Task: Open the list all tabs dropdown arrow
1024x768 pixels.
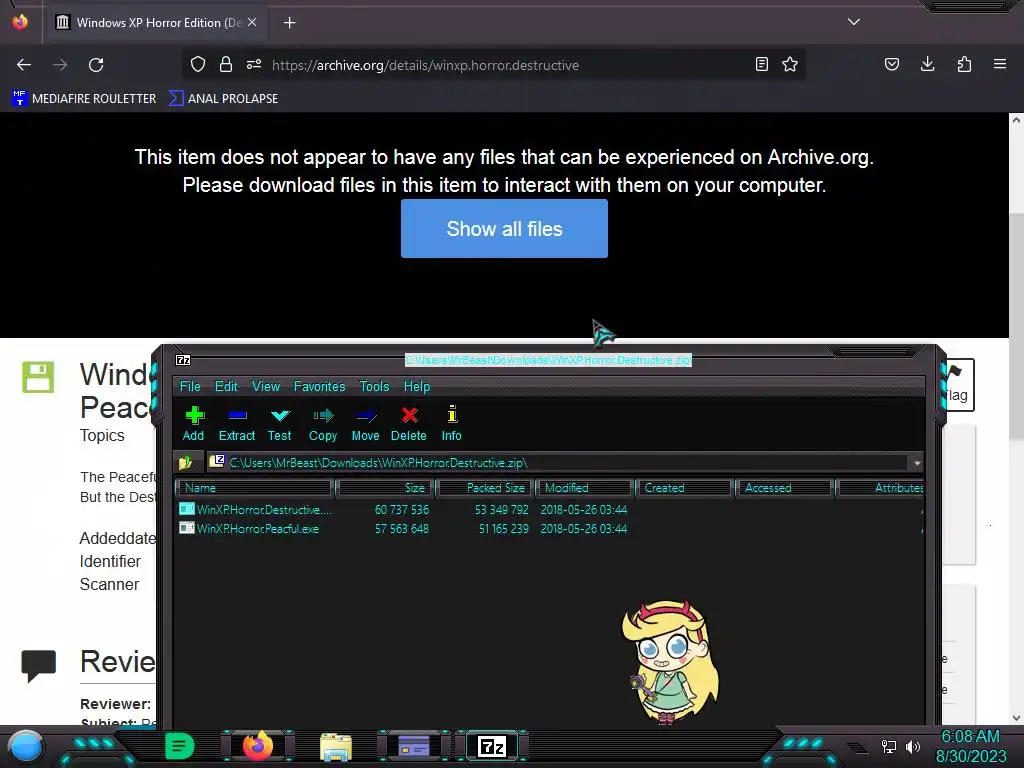Action: (x=854, y=22)
